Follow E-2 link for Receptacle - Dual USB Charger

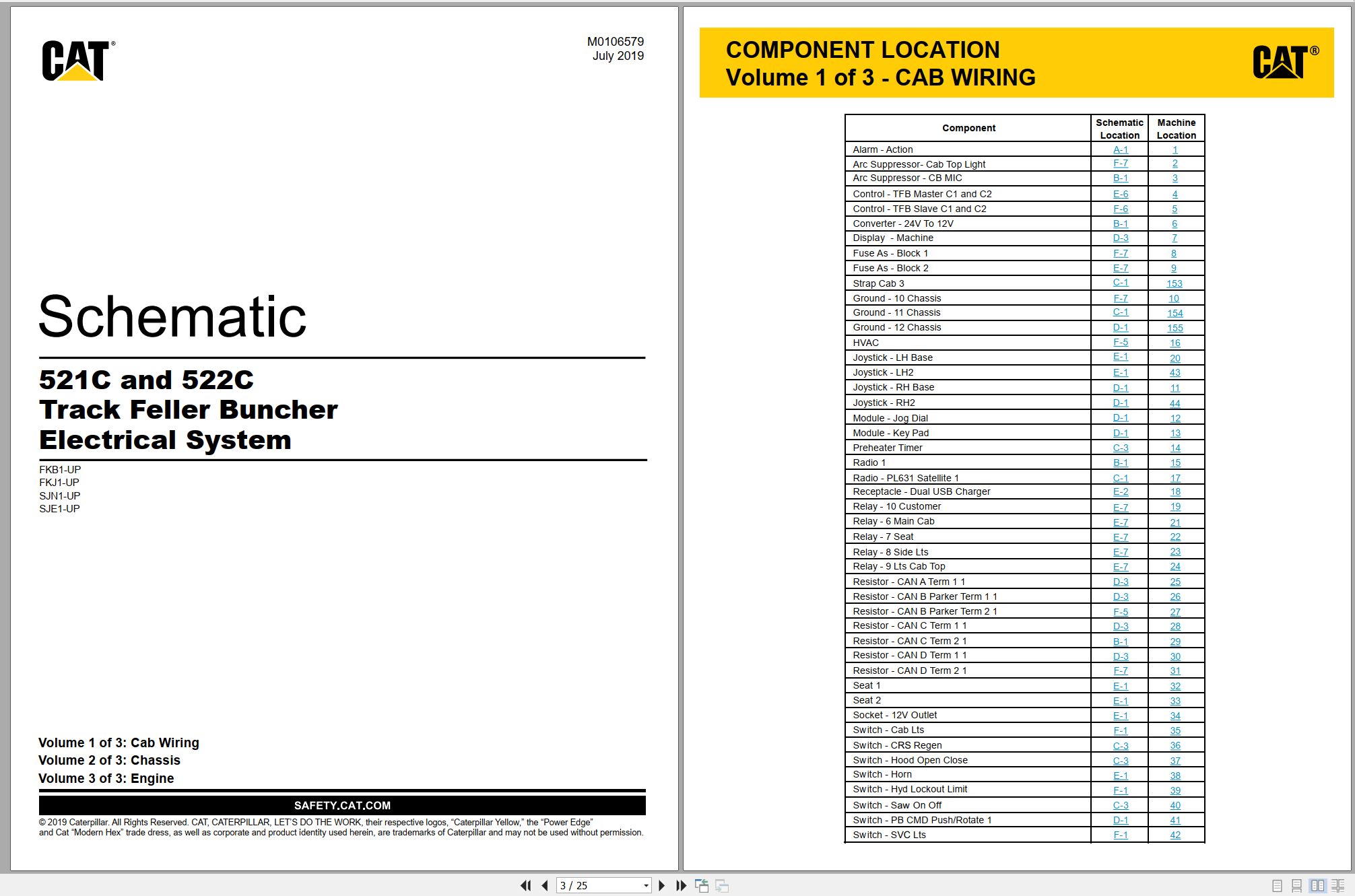click(1120, 492)
